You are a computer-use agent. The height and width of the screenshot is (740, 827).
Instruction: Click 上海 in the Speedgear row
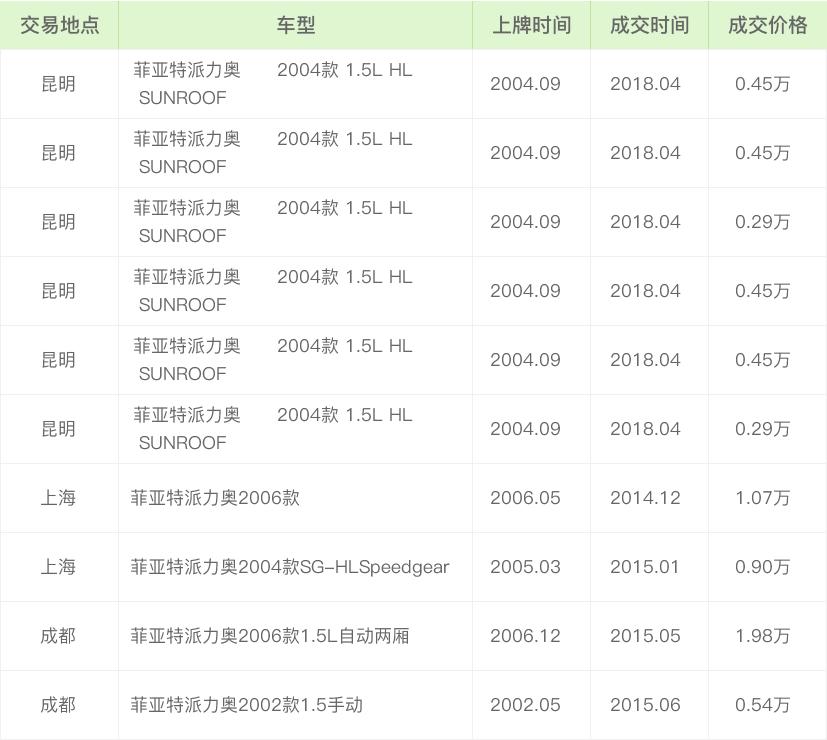pos(59,567)
